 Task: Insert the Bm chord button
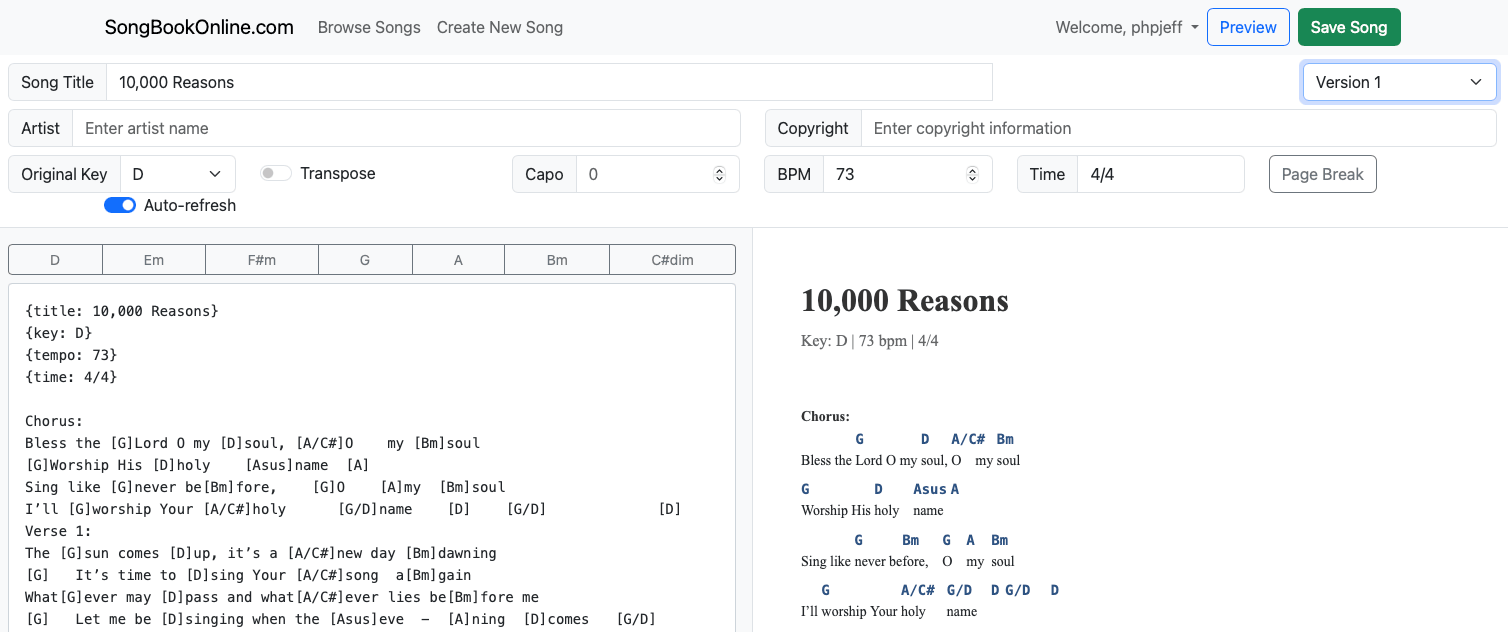(557, 260)
